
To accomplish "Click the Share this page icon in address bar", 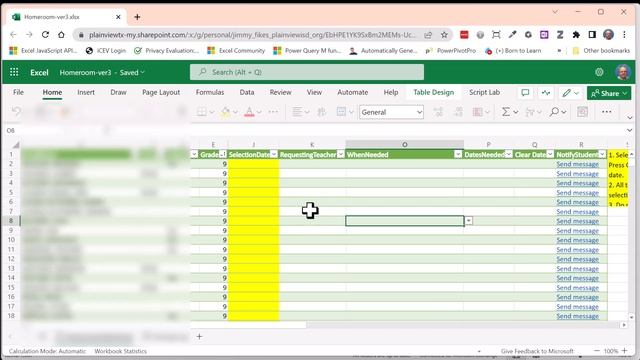I will (428, 35).
